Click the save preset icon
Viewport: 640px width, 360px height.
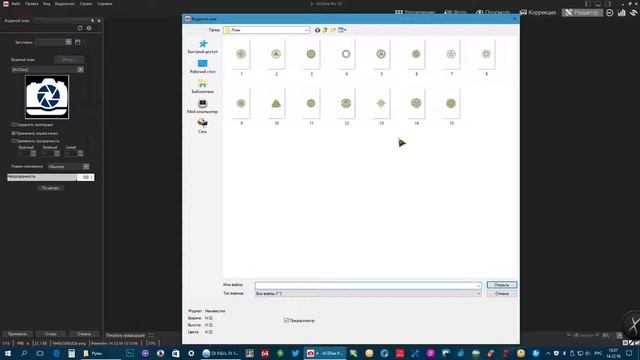(78, 42)
